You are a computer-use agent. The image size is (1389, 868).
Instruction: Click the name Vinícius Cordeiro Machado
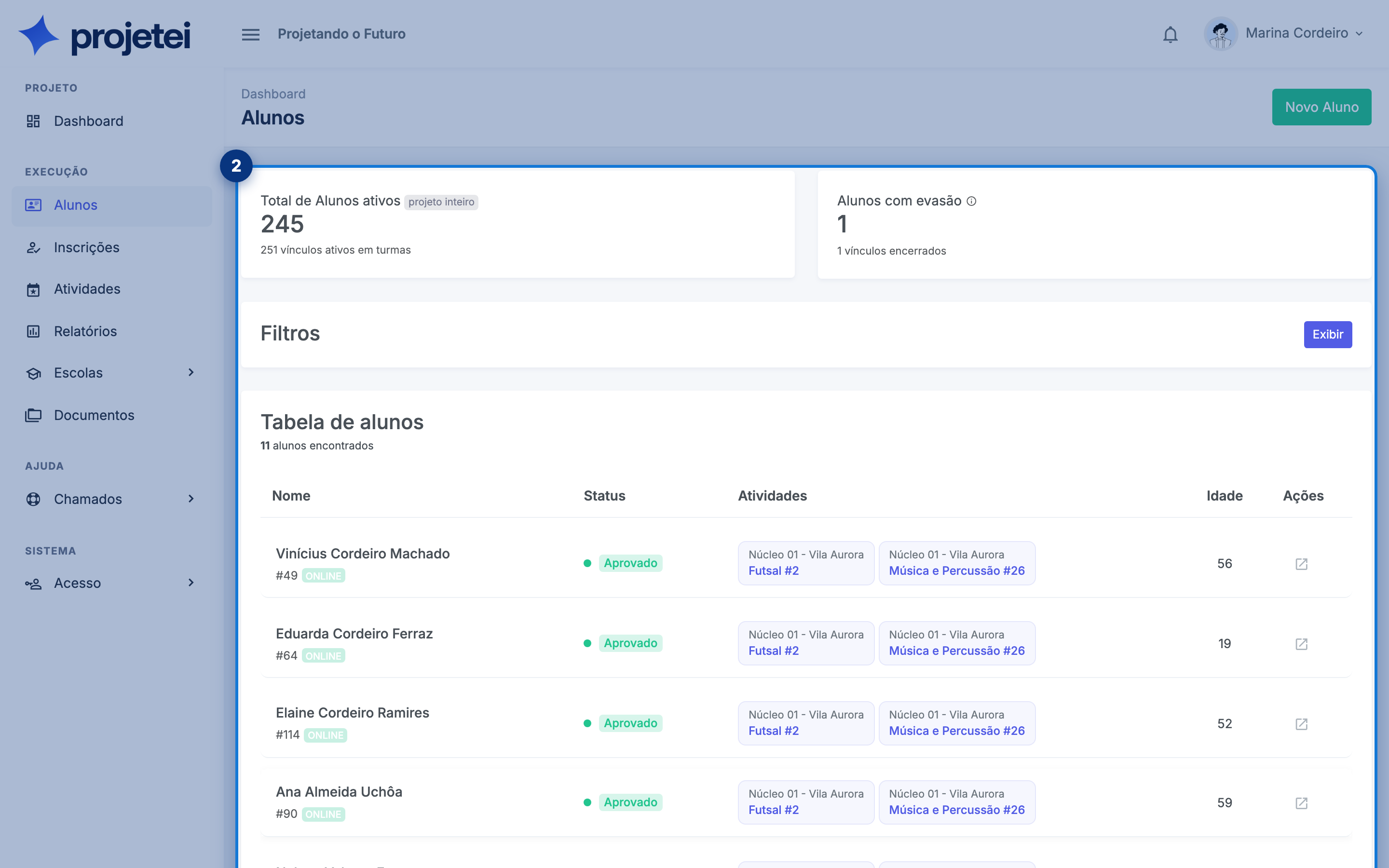pyautogui.click(x=363, y=554)
